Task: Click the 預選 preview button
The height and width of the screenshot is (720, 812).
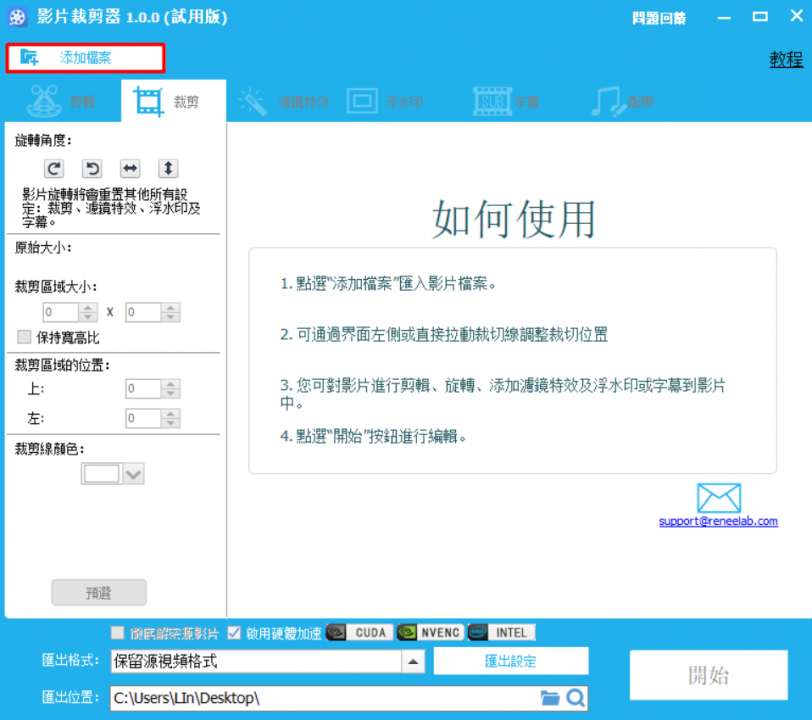Action: pyautogui.click(x=98, y=593)
